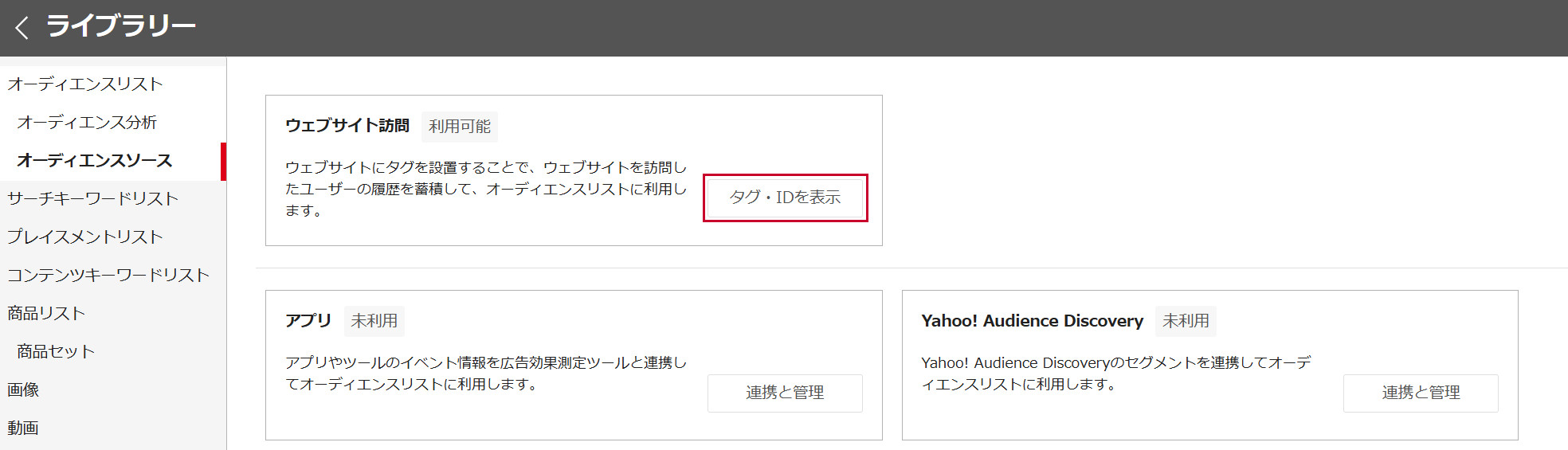Click the アプリ card title
The height and width of the screenshot is (450, 1568).
[x=308, y=321]
